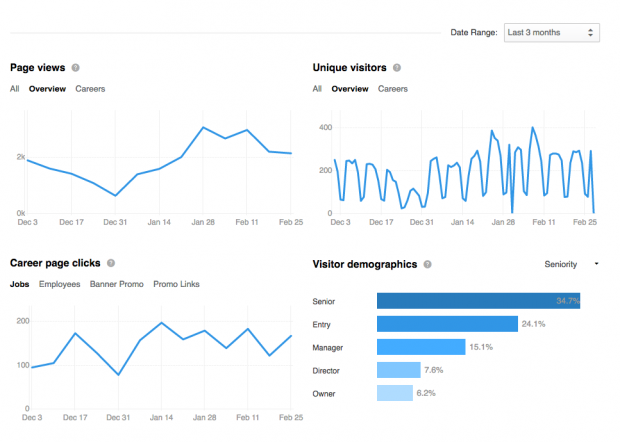The image size is (620, 442).
Task: Click help icon next to Page views
Action: click(x=75, y=68)
